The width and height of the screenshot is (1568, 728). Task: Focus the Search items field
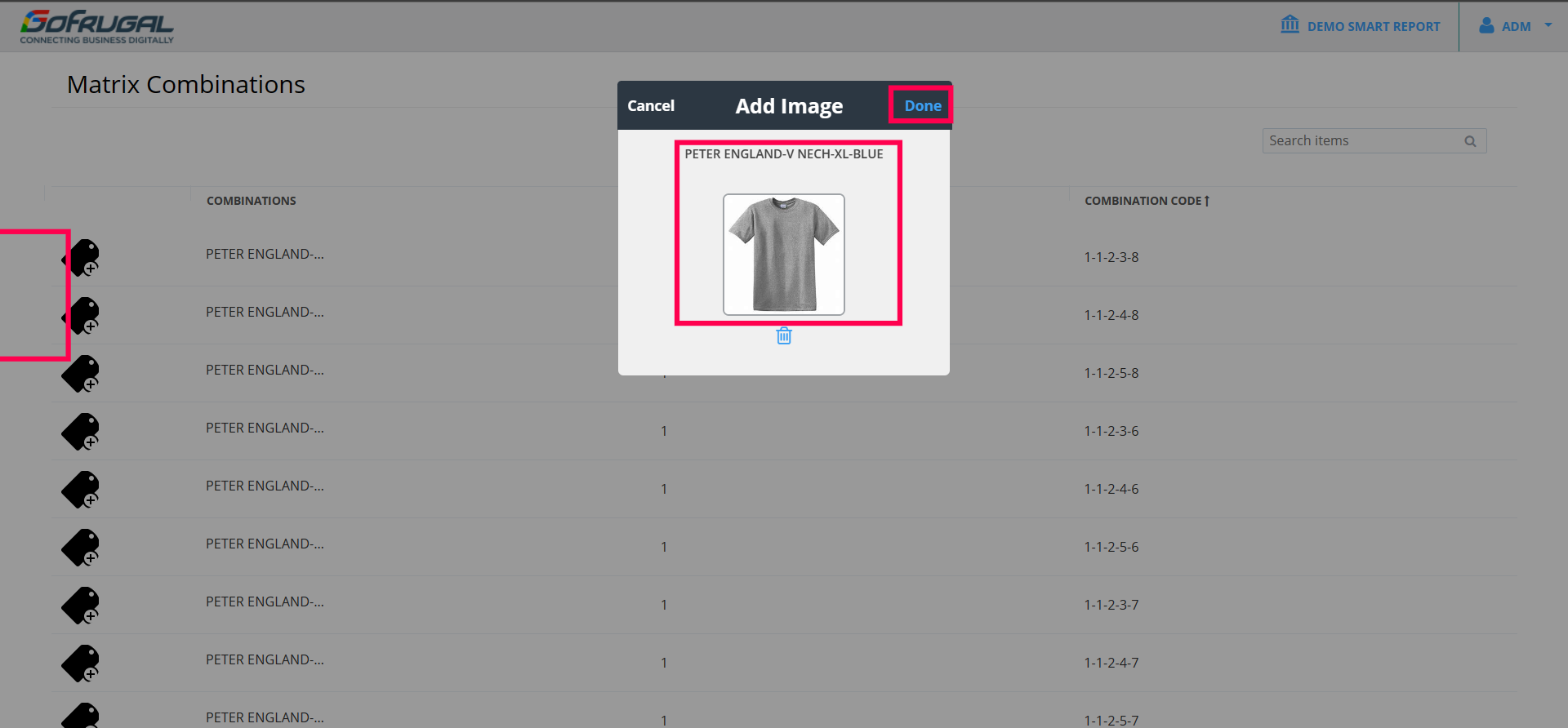pyautogui.click(x=1374, y=141)
